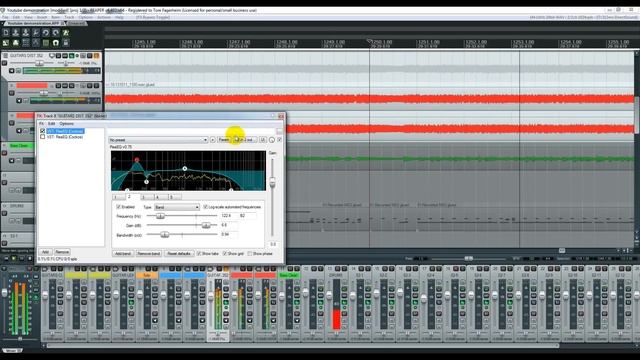This screenshot has width=640, height=360.
Task: Click the 2 in 2 out button
Action: pos(246,140)
